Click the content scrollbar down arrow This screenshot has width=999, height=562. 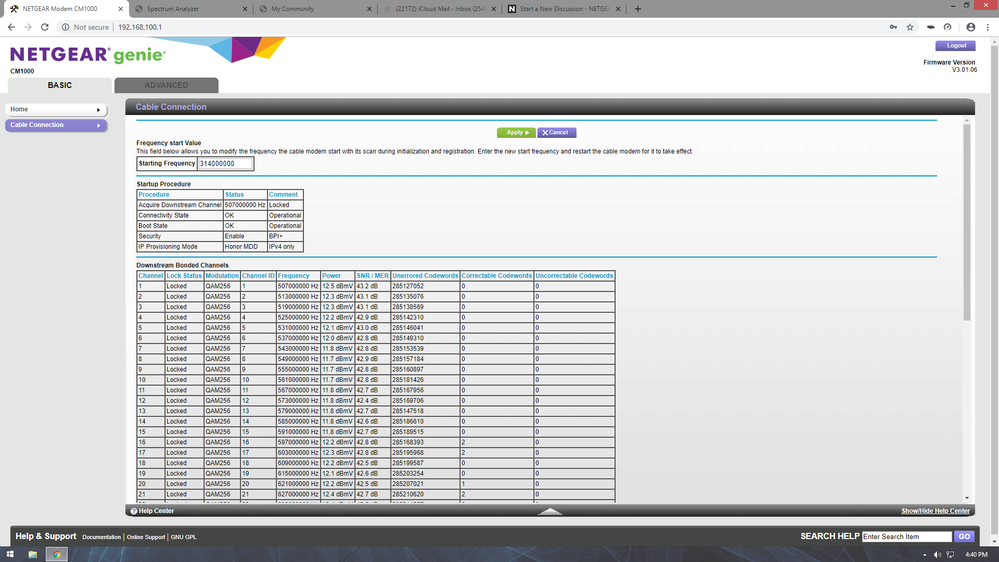click(x=967, y=498)
